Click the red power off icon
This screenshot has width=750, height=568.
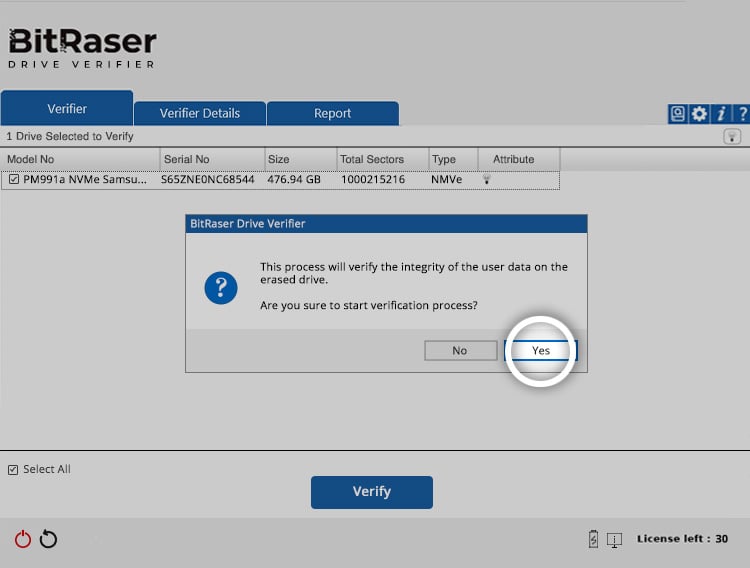tap(22, 539)
